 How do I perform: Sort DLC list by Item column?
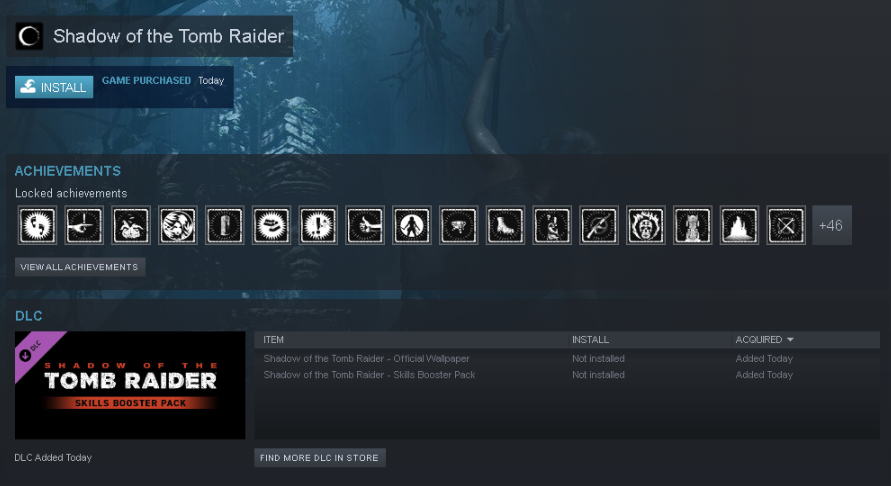tap(273, 339)
